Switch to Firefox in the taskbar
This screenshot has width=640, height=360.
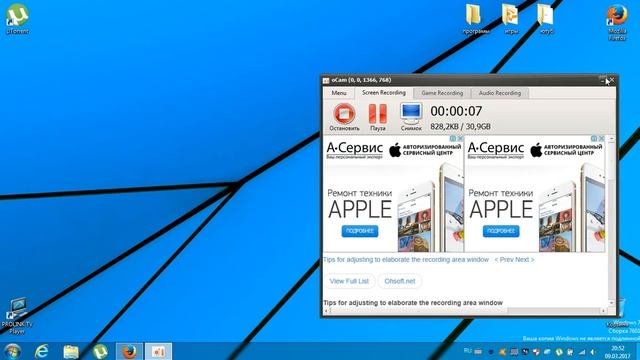click(x=129, y=351)
